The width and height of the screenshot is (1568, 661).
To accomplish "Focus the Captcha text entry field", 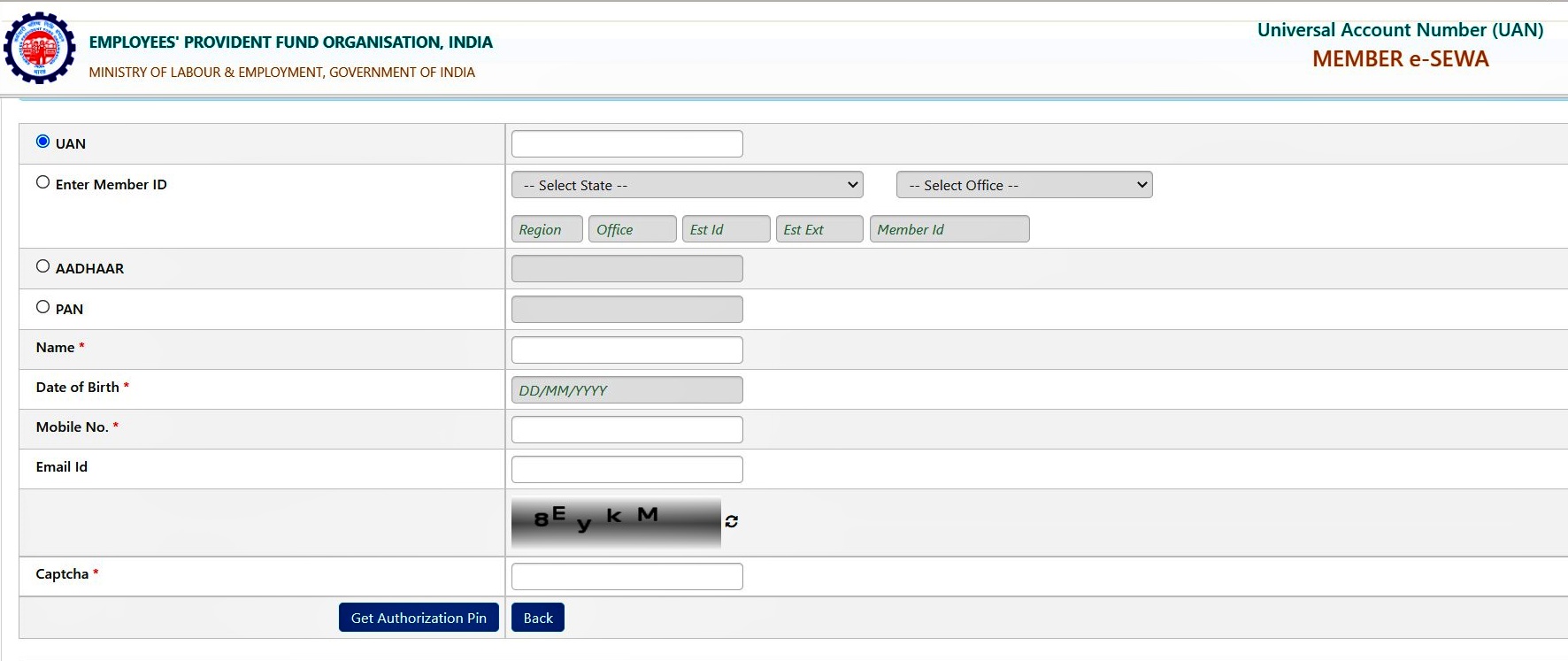I will point(627,576).
